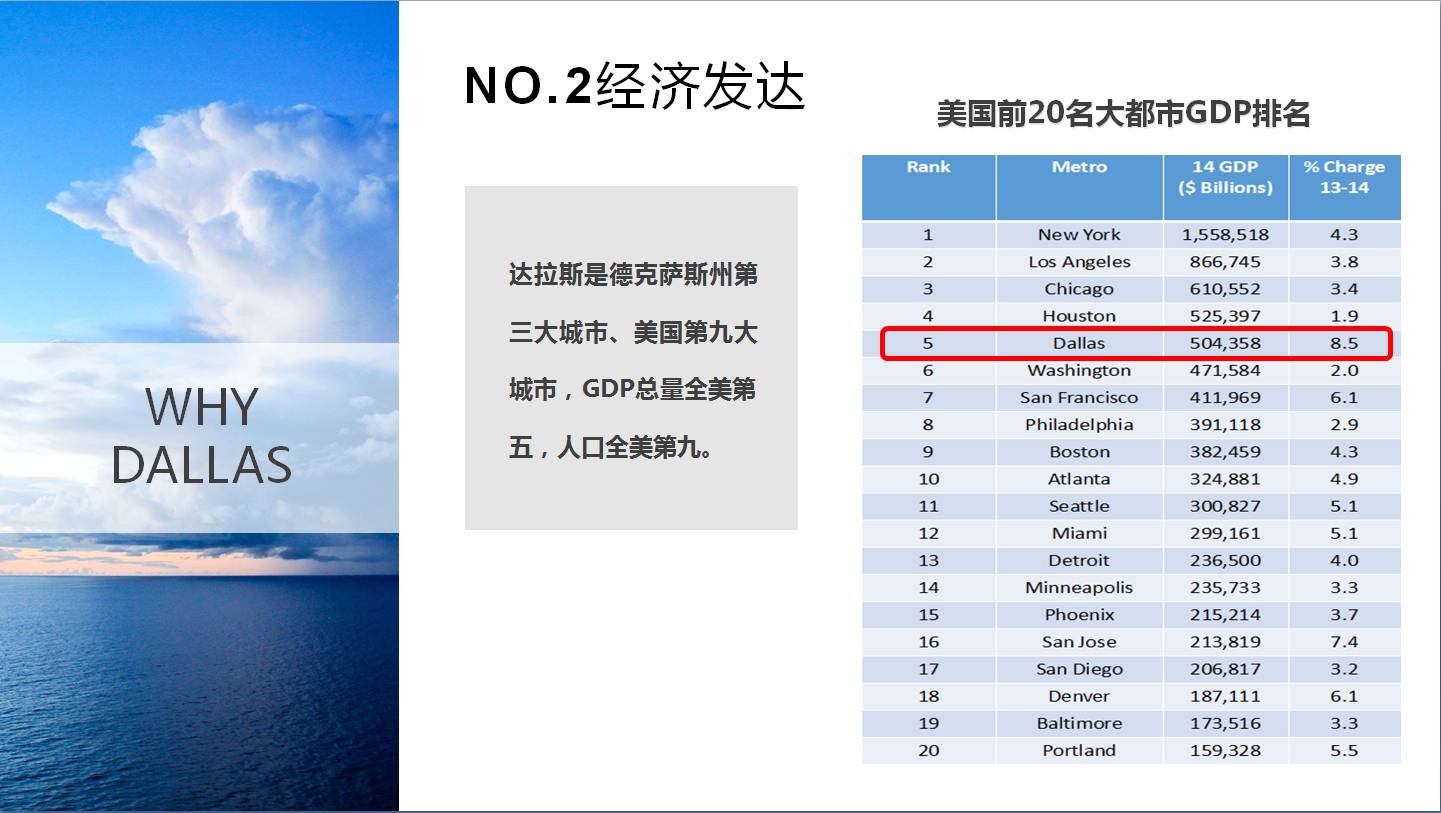Click the New York GDP value 1,558,518
Image resolution: width=1441 pixels, height=813 pixels.
(x=1225, y=235)
